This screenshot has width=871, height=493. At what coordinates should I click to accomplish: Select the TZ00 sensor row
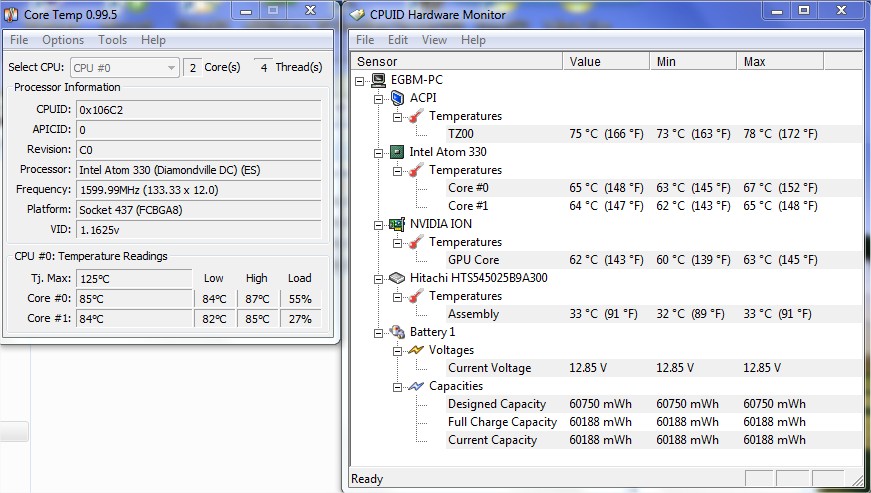(653, 134)
